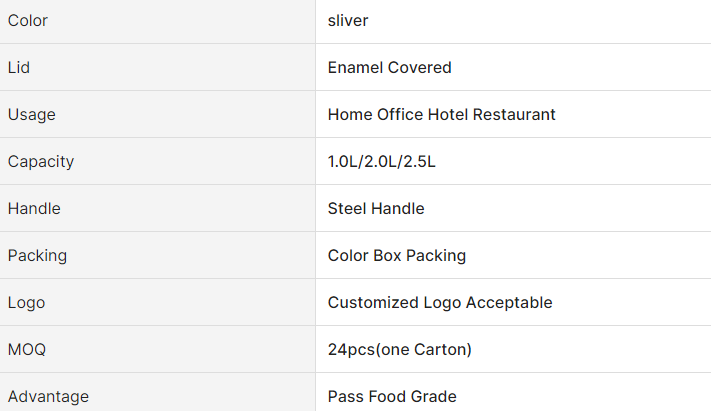Select the 'Customized Logo Acceptable' value

pos(439,303)
